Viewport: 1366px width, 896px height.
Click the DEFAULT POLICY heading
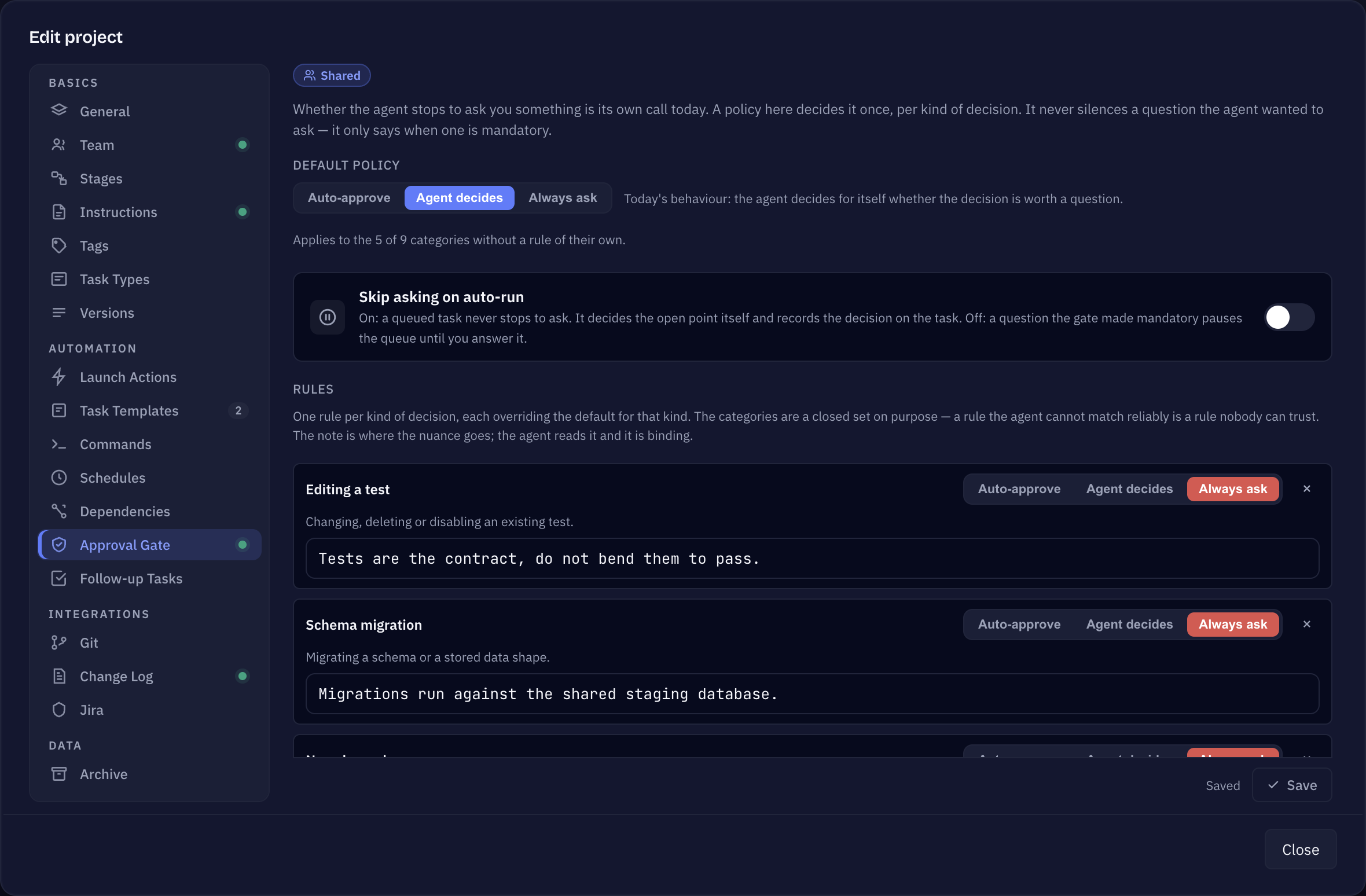coord(346,165)
